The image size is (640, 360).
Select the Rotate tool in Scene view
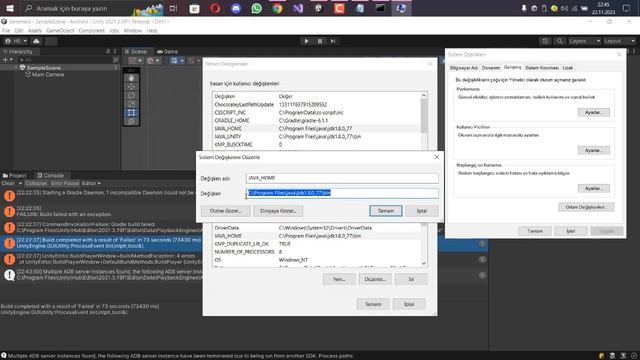click(x=131, y=95)
